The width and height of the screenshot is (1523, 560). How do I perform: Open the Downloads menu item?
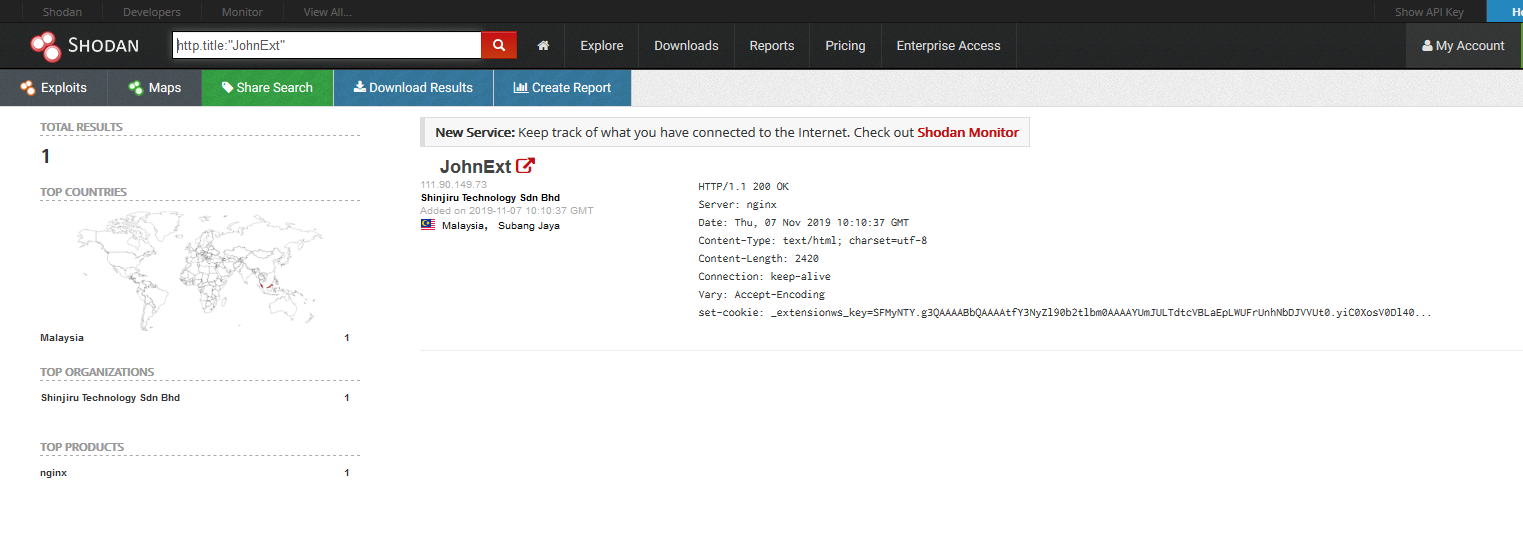pos(686,46)
